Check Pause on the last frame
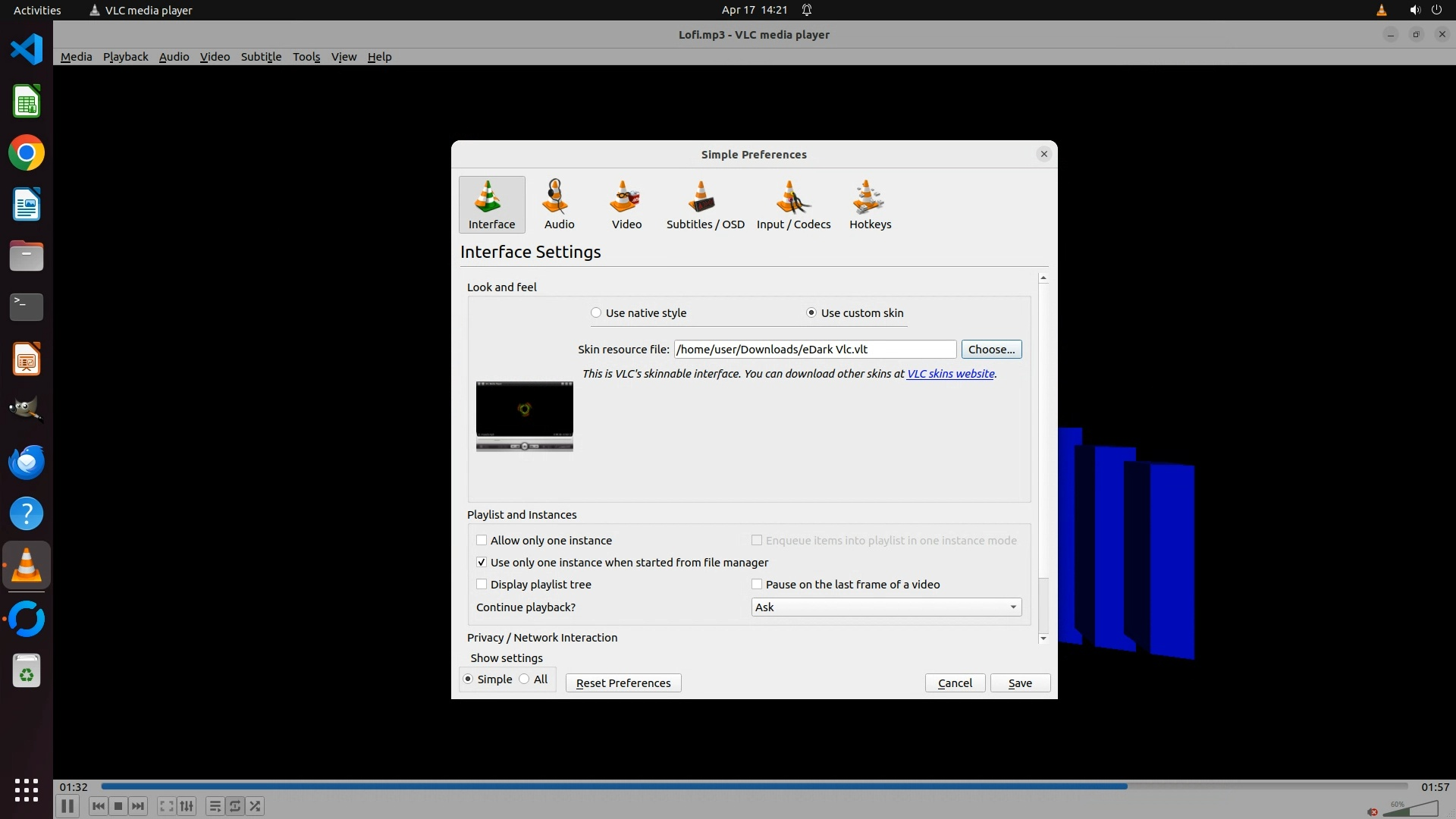This screenshot has width=1456, height=819. (x=757, y=584)
